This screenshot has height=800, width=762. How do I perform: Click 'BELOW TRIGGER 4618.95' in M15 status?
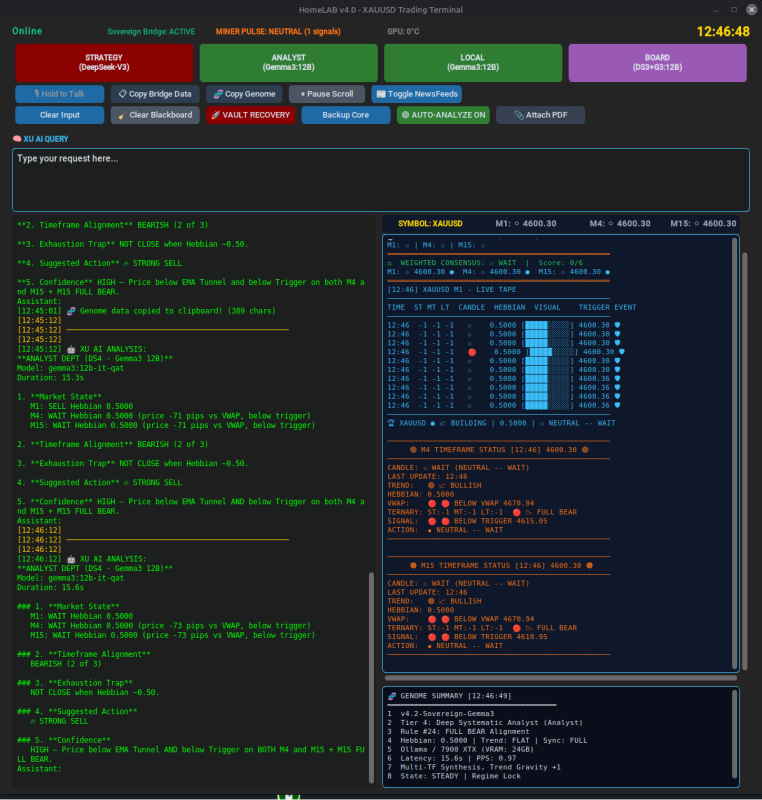(x=500, y=637)
